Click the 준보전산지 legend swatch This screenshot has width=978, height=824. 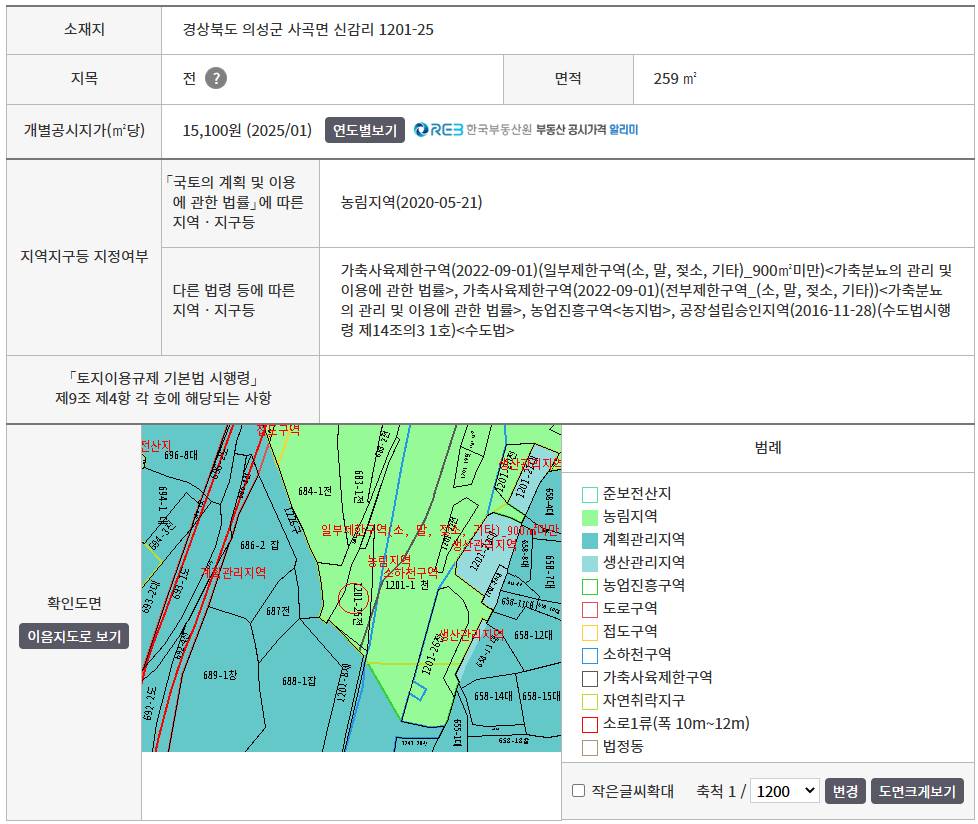point(589,495)
